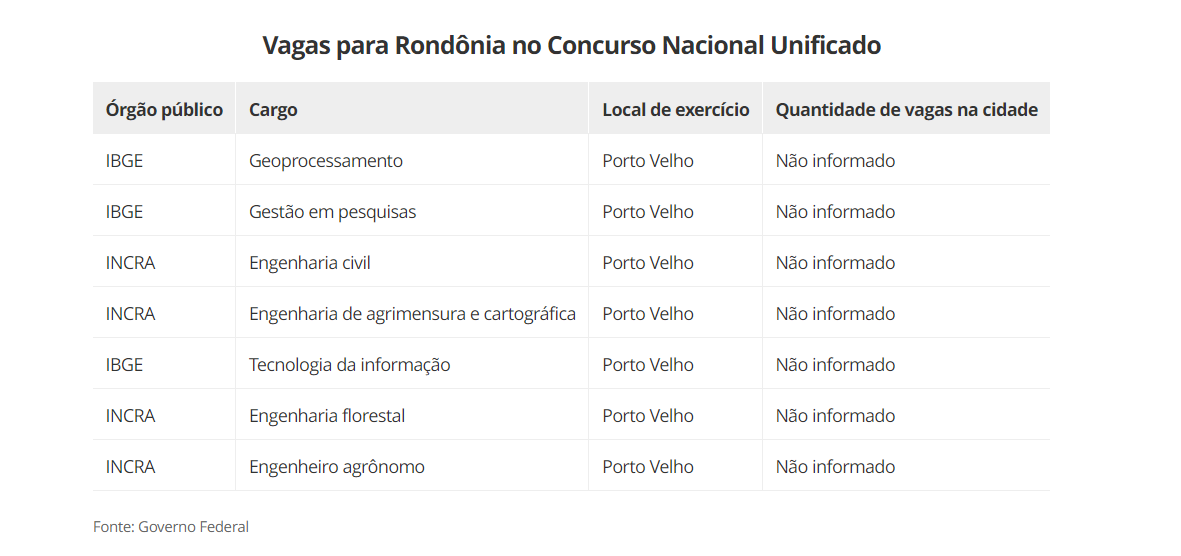Select the 'Gestão em pesquisas' cell
The width and height of the screenshot is (1181, 556).
click(x=332, y=212)
